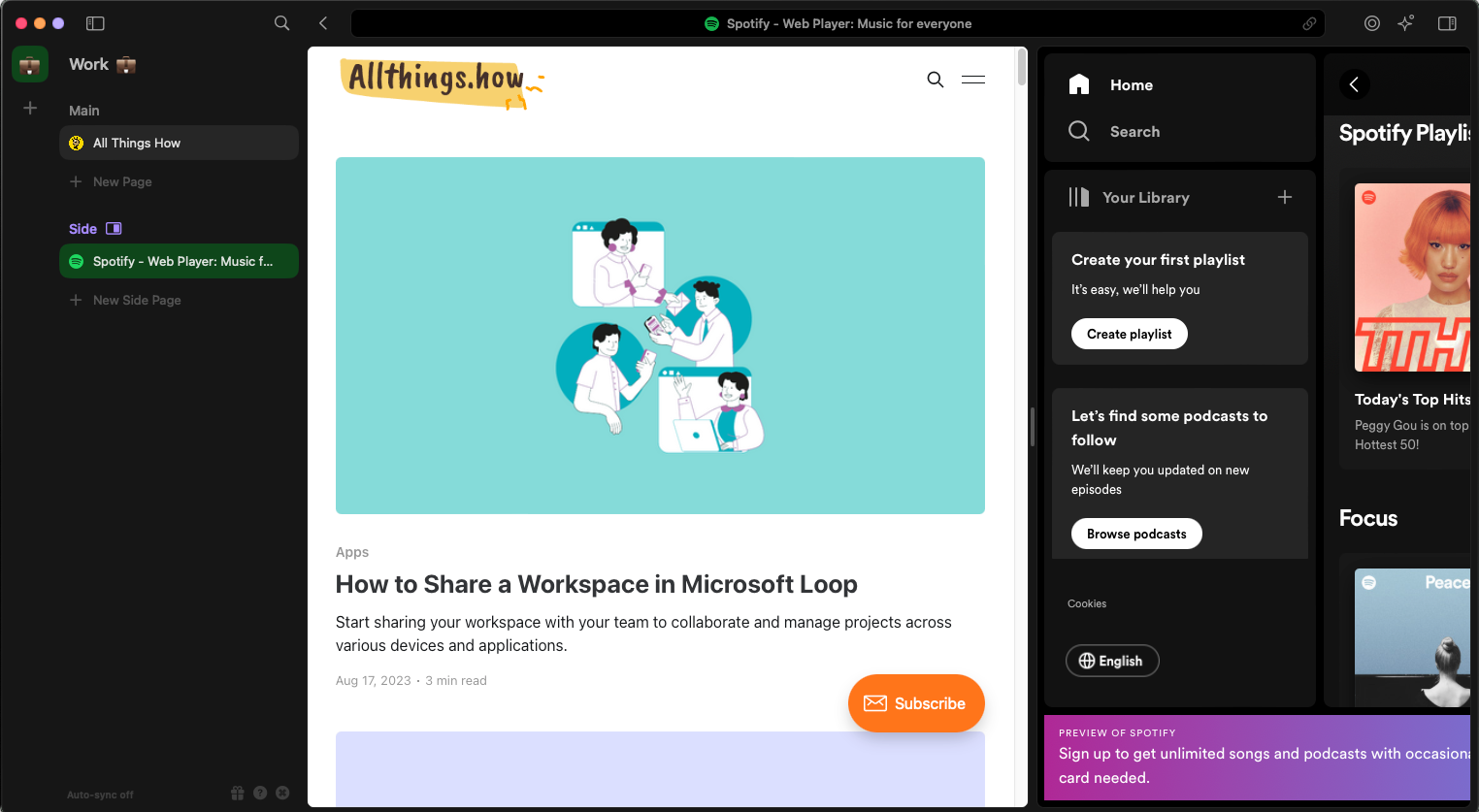Image resolution: width=1479 pixels, height=812 pixels.
Task: Open the sparkle AI assistant icon
Action: click(1406, 23)
